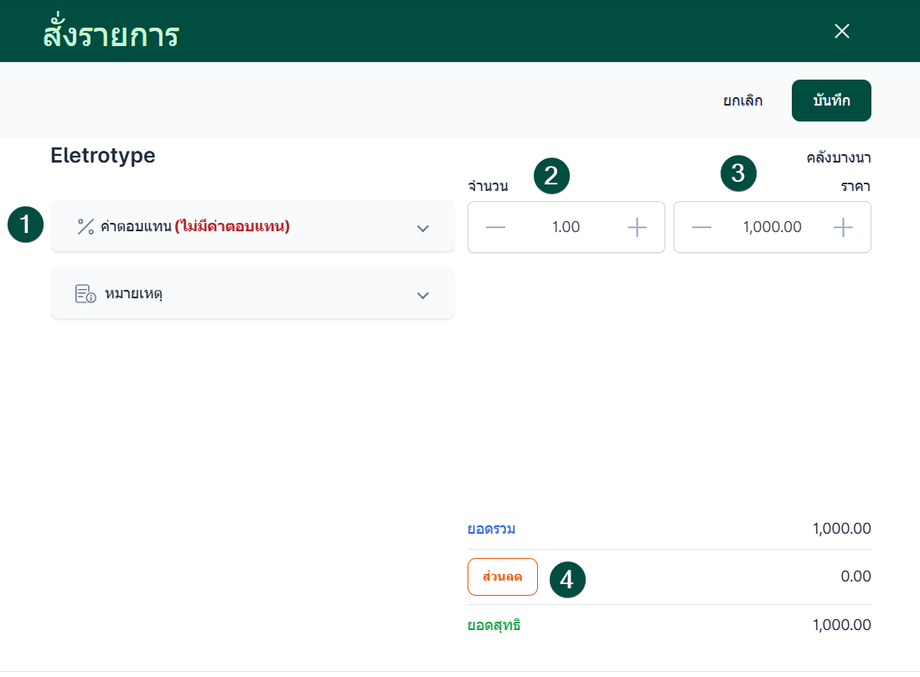Click the ยอดสุทธิ net total label
This screenshot has height=677, width=920.
pos(494,625)
